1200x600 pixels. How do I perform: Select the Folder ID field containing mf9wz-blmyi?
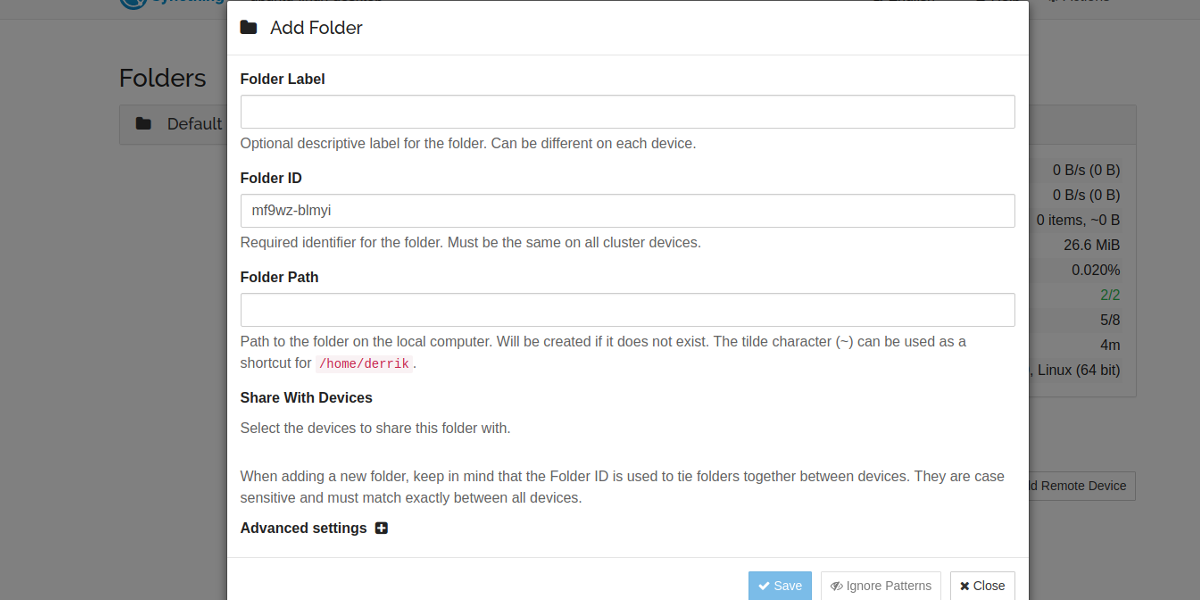tap(628, 211)
